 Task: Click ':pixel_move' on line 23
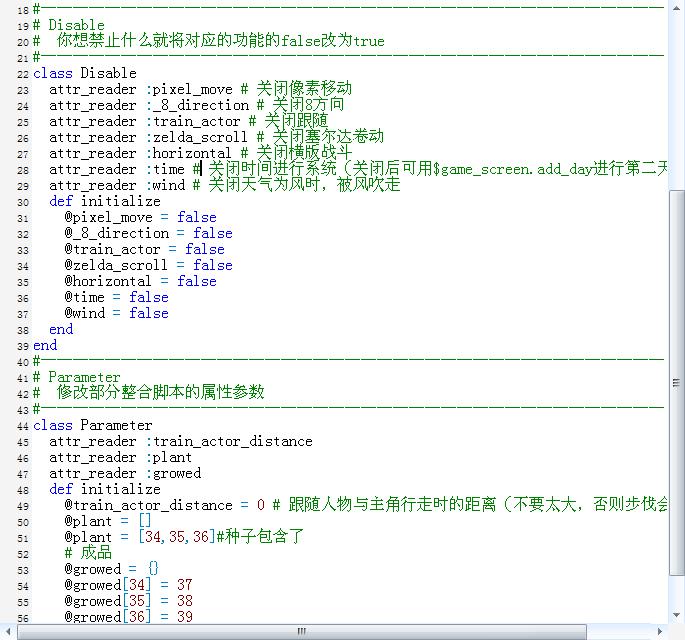click(x=189, y=89)
